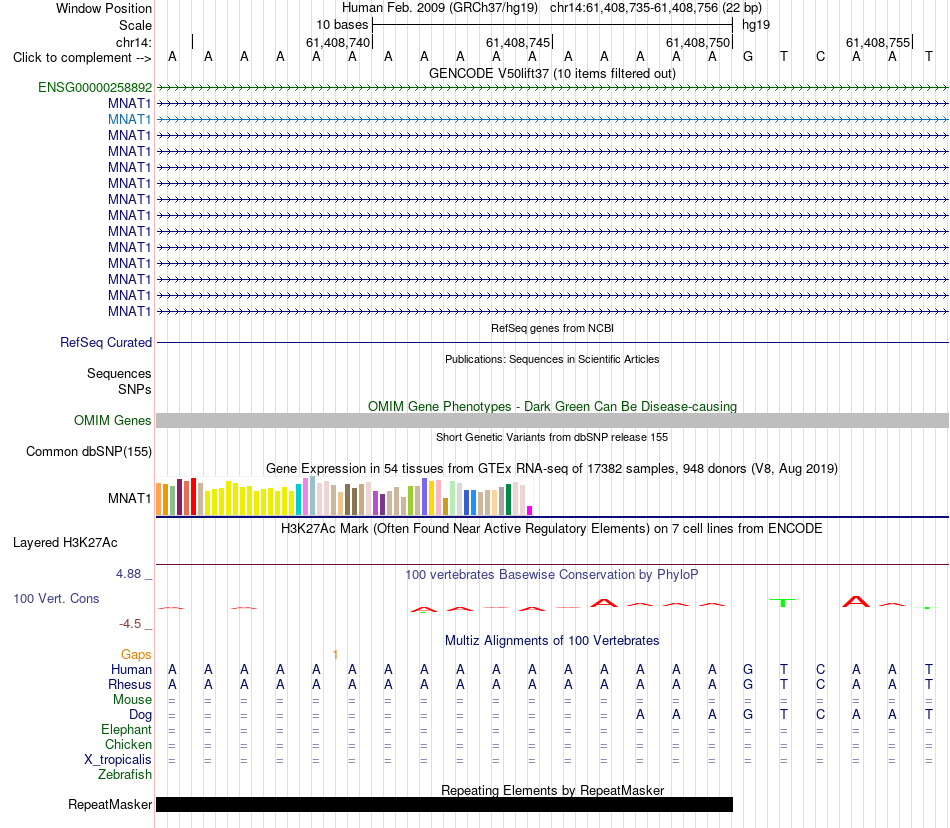Click the green T peak in conservation track
The image size is (950, 828).
point(783,602)
